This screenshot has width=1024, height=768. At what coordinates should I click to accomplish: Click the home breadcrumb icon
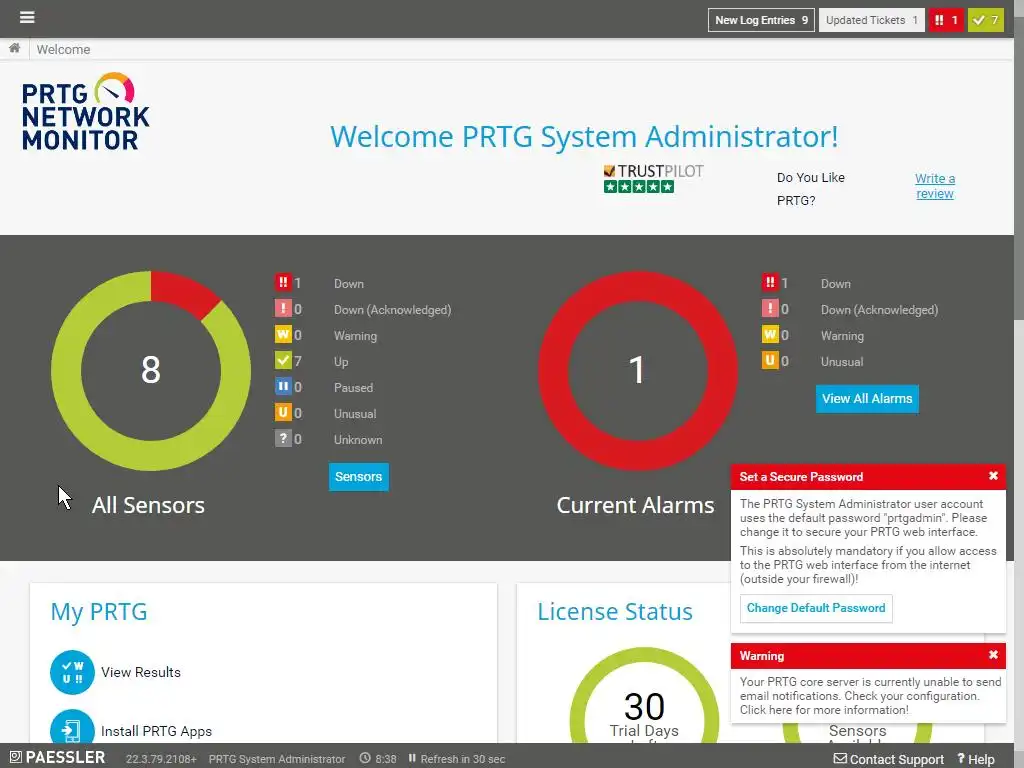click(14, 48)
